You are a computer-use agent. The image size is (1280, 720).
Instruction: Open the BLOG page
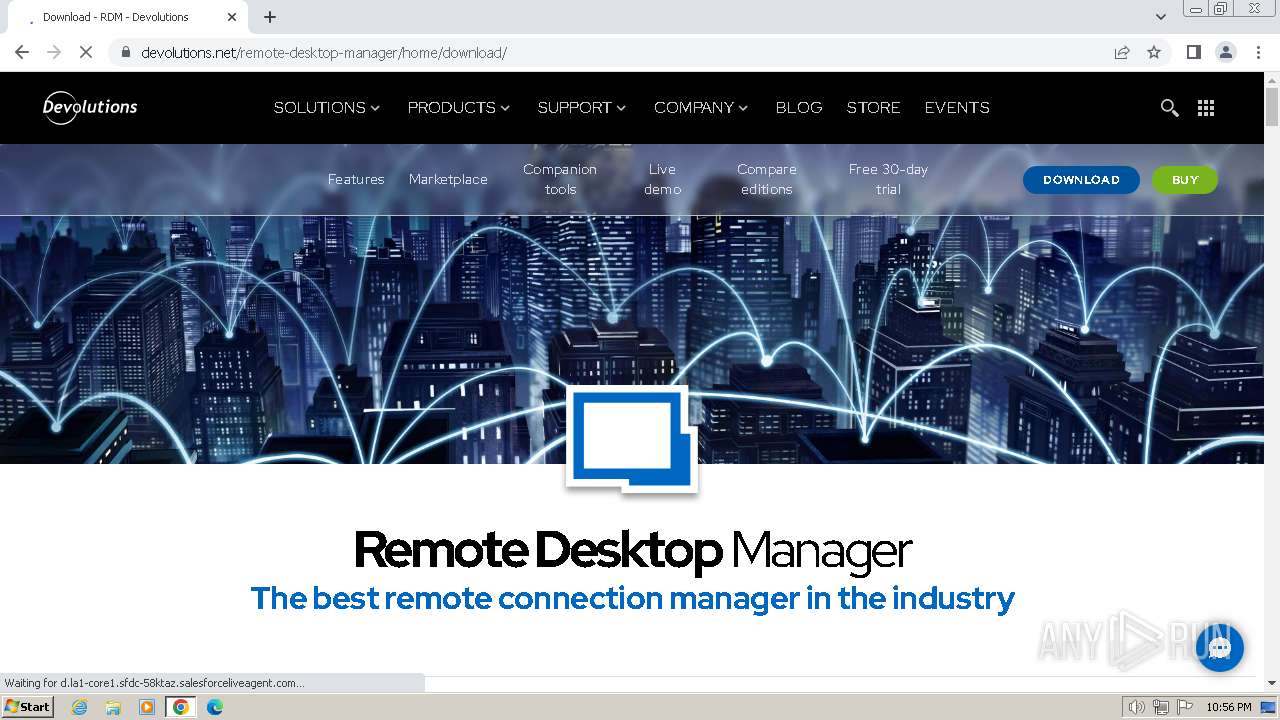pos(799,107)
